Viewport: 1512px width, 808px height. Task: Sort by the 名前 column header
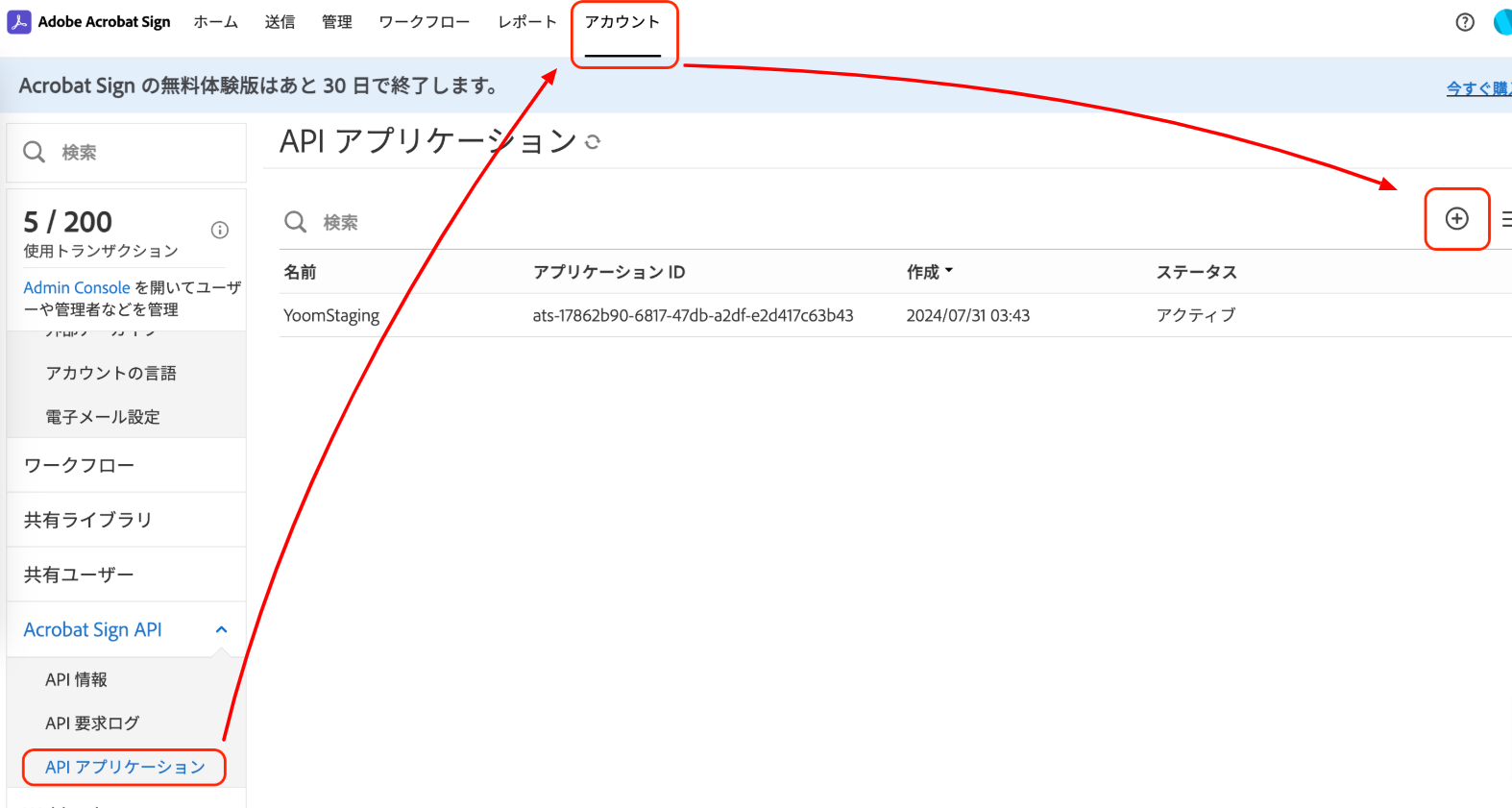tap(300, 272)
